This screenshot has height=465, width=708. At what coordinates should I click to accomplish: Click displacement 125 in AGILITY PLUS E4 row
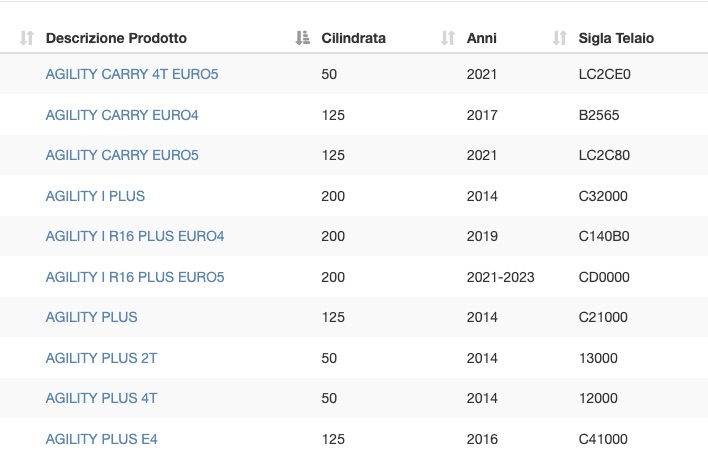pyautogui.click(x=333, y=439)
